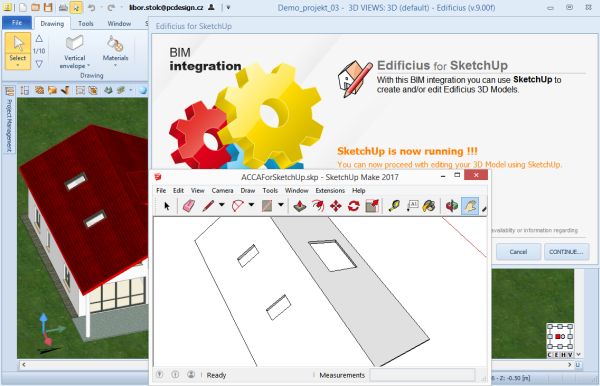Toggle the highlighted Pan hand tool
Screen dimensions: 600x386
470,206
